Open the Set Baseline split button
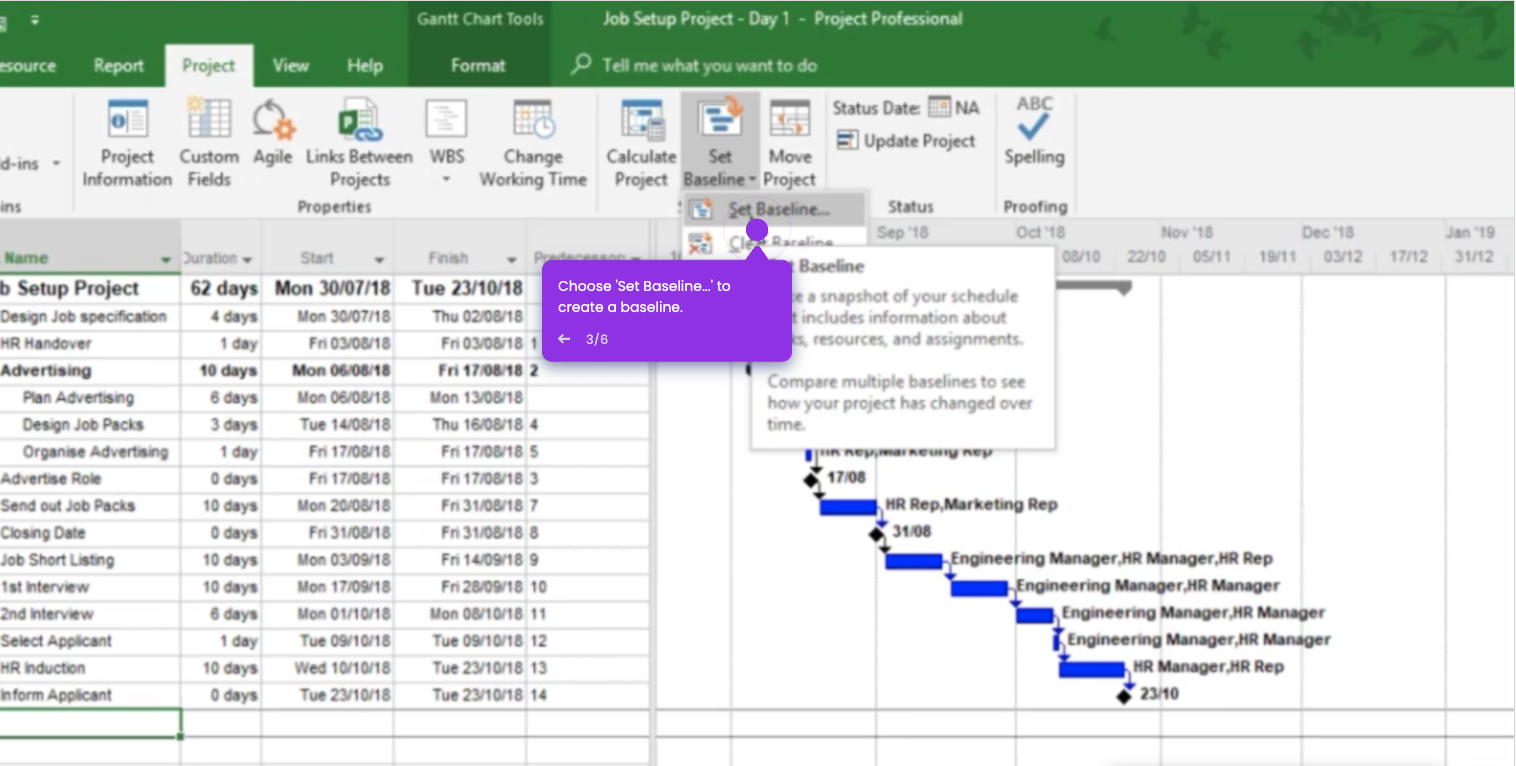Image resolution: width=1516 pixels, height=766 pixels. point(720,143)
